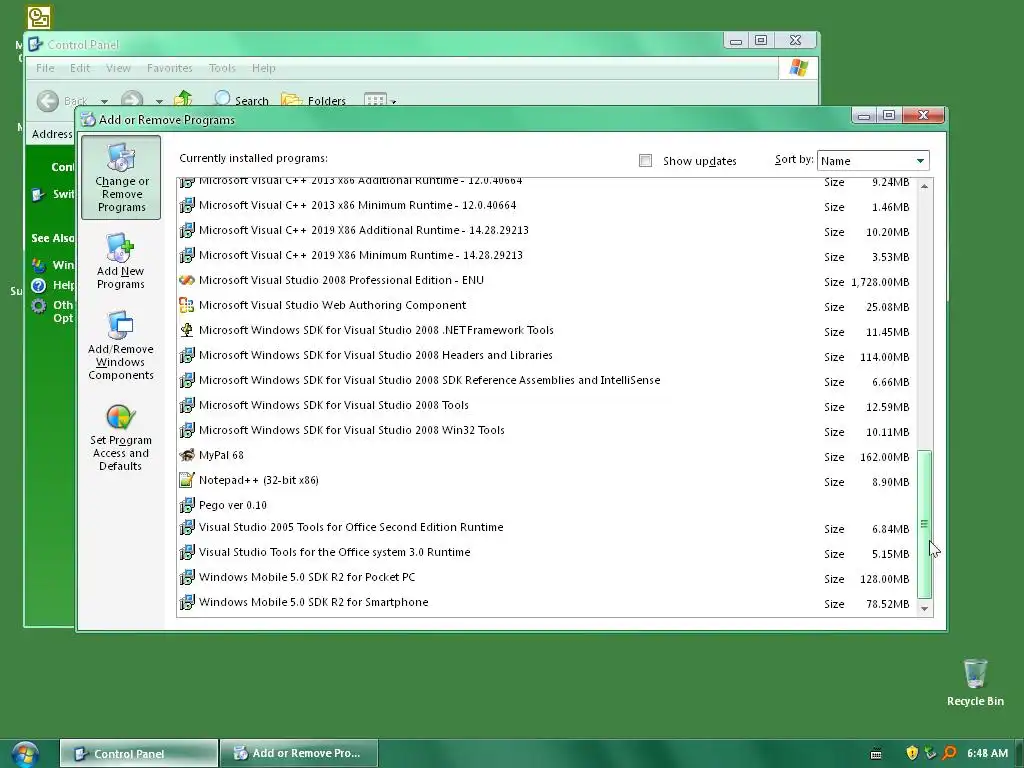Click the Visual Studio 2008 Professional icon
The image size is (1024, 768).
click(187, 280)
